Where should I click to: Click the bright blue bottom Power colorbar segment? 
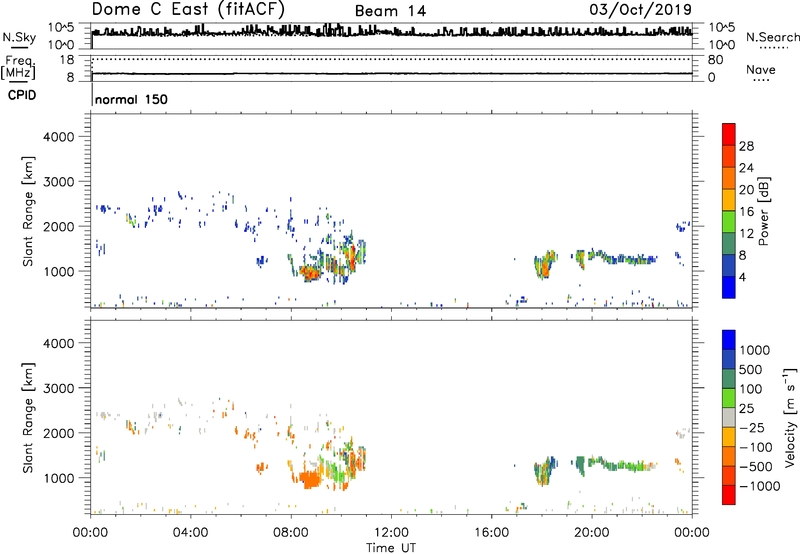729,287
